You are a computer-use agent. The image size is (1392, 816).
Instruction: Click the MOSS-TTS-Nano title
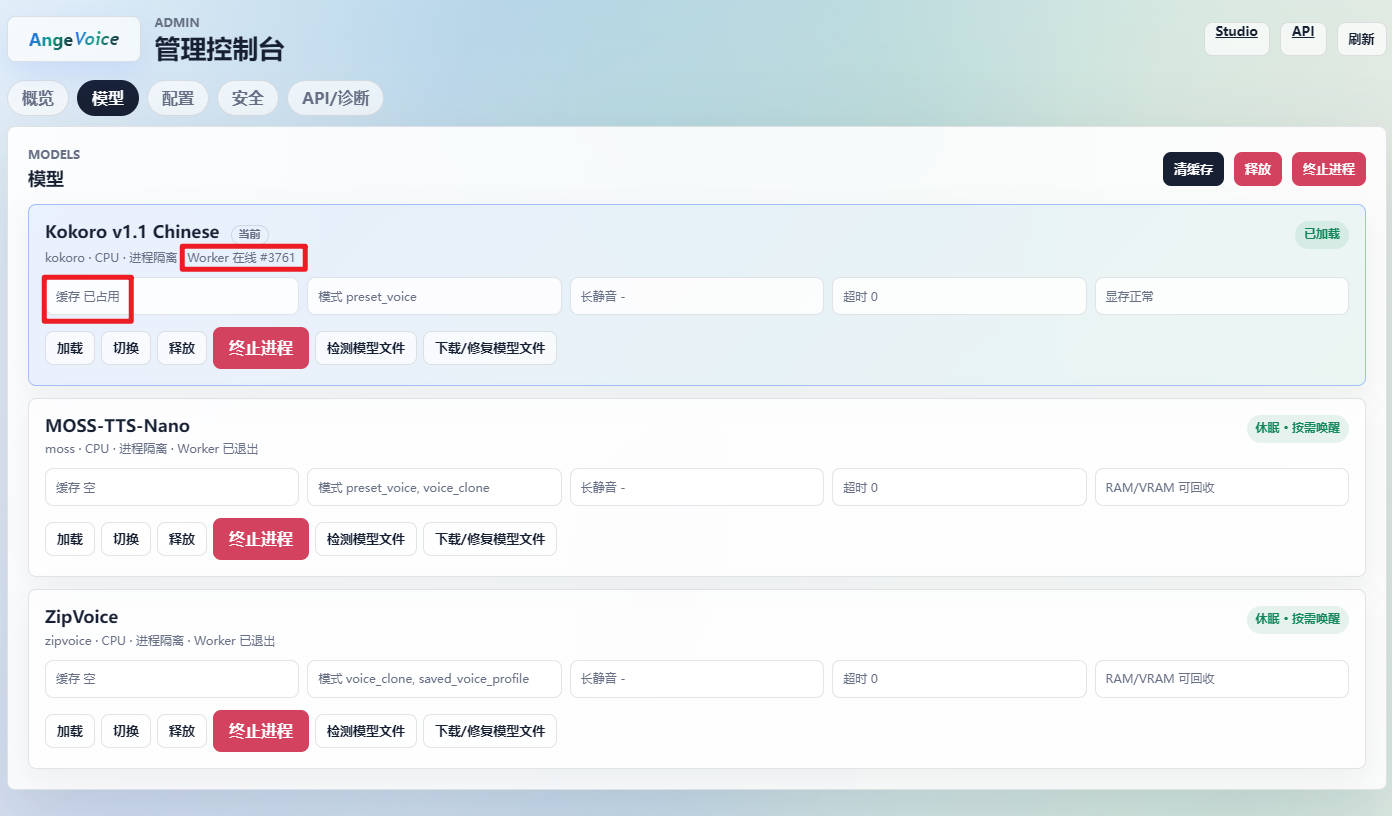[x=118, y=426]
